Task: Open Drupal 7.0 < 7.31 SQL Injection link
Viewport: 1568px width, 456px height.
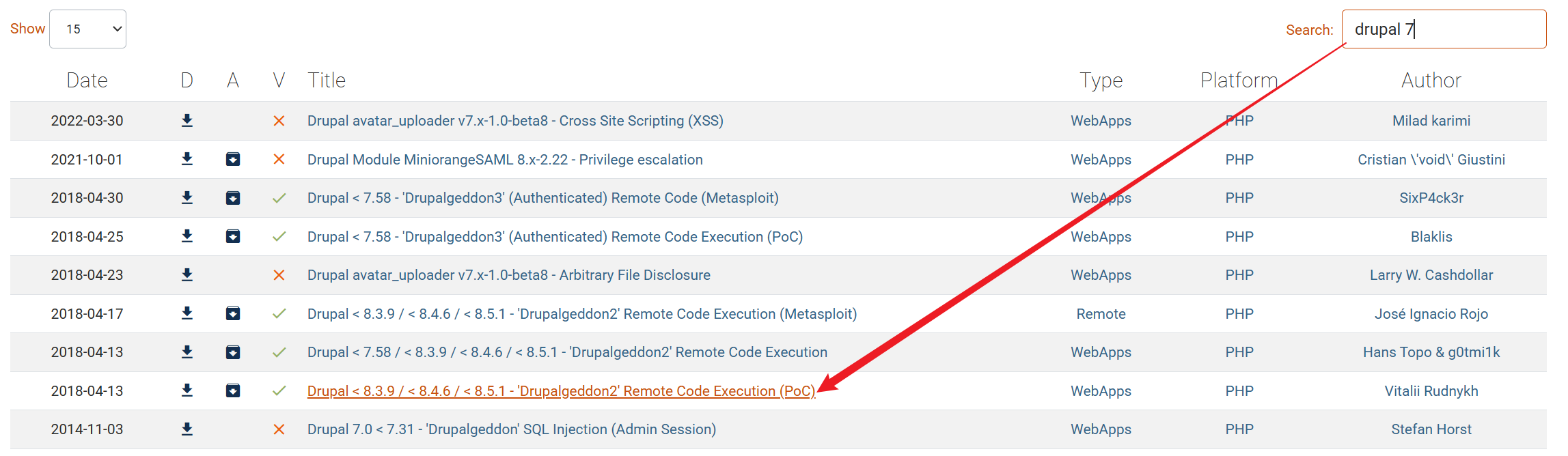Action: pyautogui.click(x=511, y=429)
